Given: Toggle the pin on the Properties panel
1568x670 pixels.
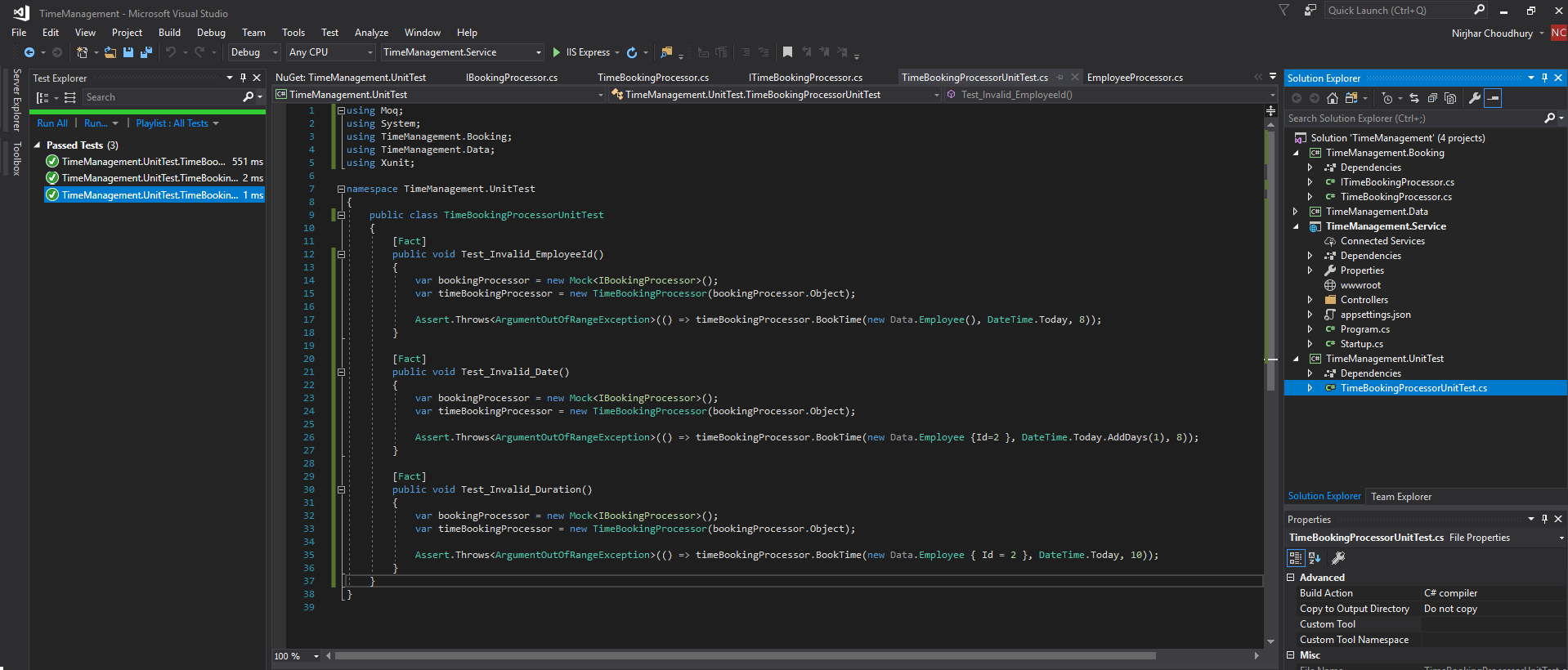Looking at the screenshot, I should tap(1544, 519).
